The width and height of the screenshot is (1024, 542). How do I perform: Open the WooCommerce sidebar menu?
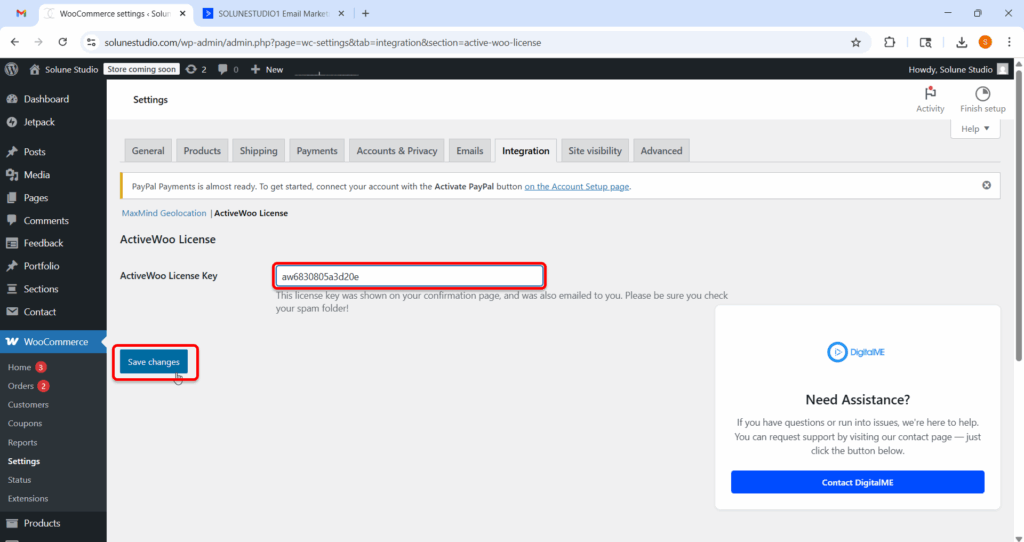click(53, 342)
